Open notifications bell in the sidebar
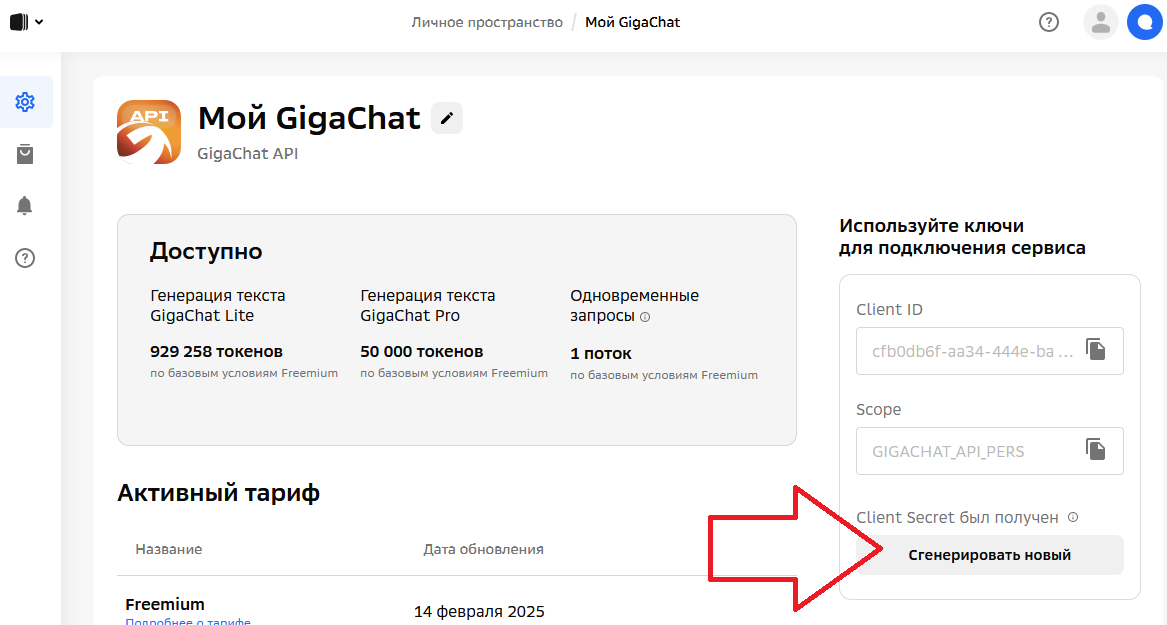The image size is (1167, 625). (x=25, y=205)
